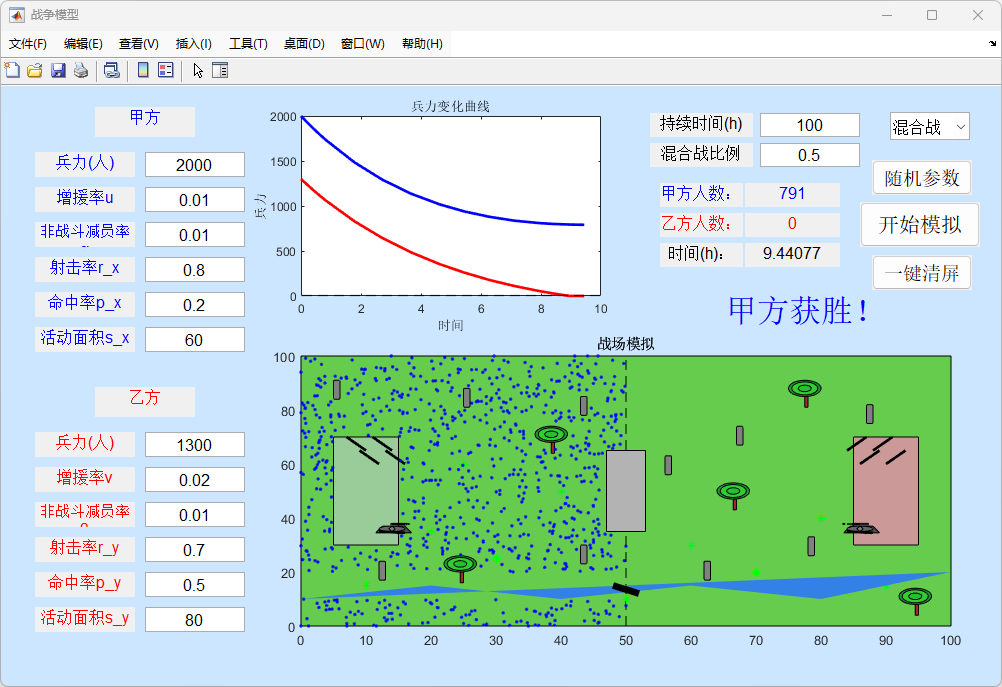
Task: Click the 乙方 命中率p_y input field
Action: [194, 585]
